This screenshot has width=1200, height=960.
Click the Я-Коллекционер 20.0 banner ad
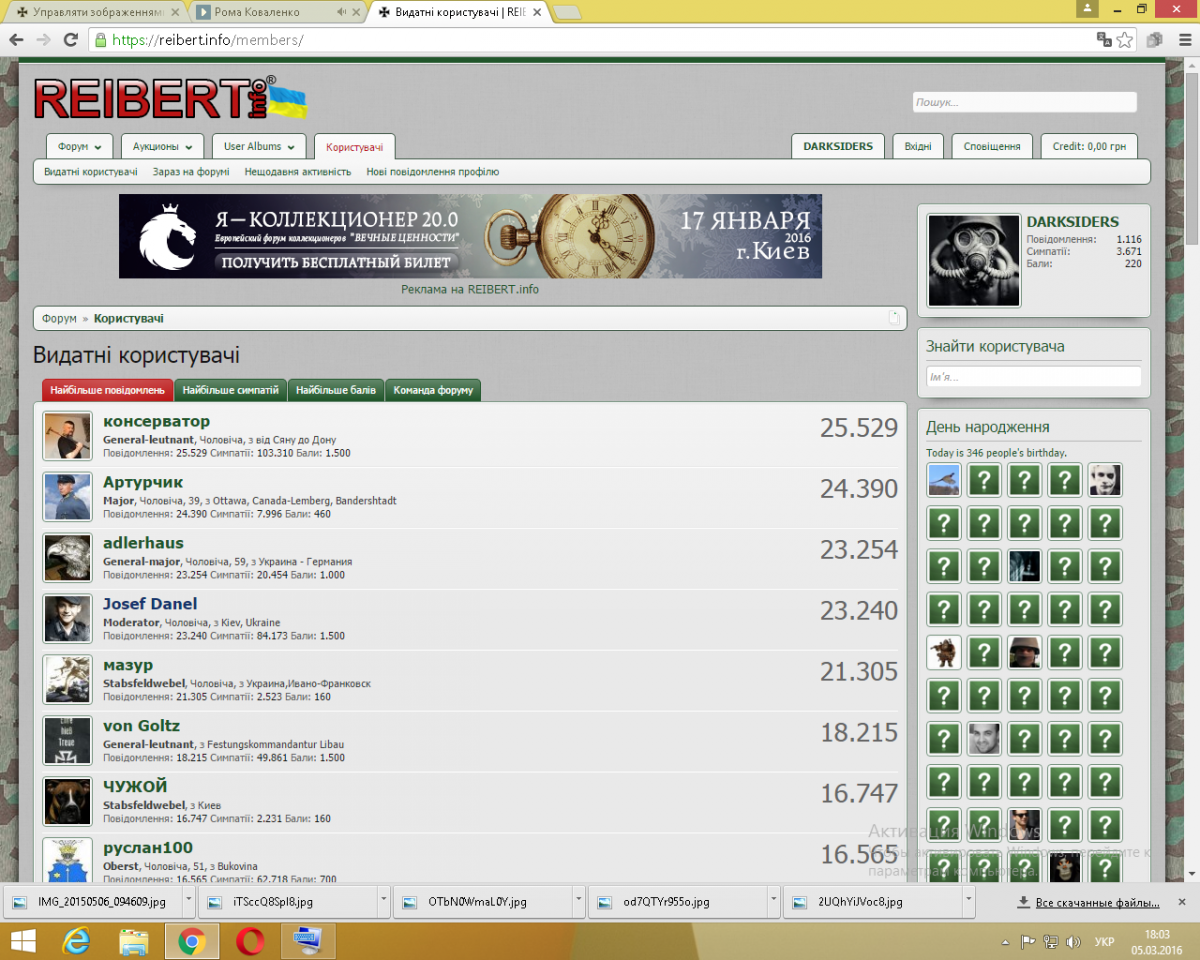pyautogui.click(x=470, y=236)
